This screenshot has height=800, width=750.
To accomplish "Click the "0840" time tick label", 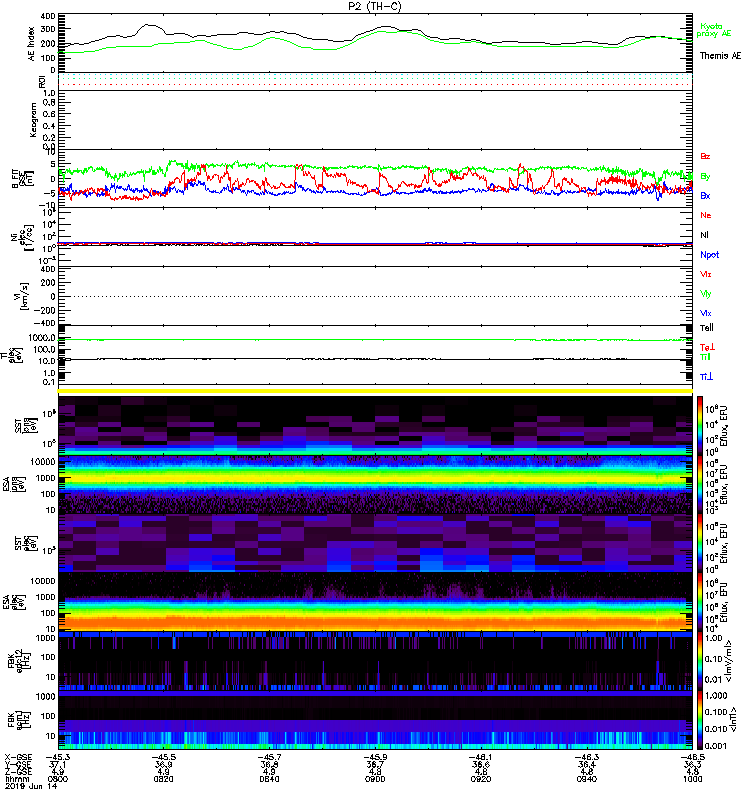I will [x=269, y=779].
